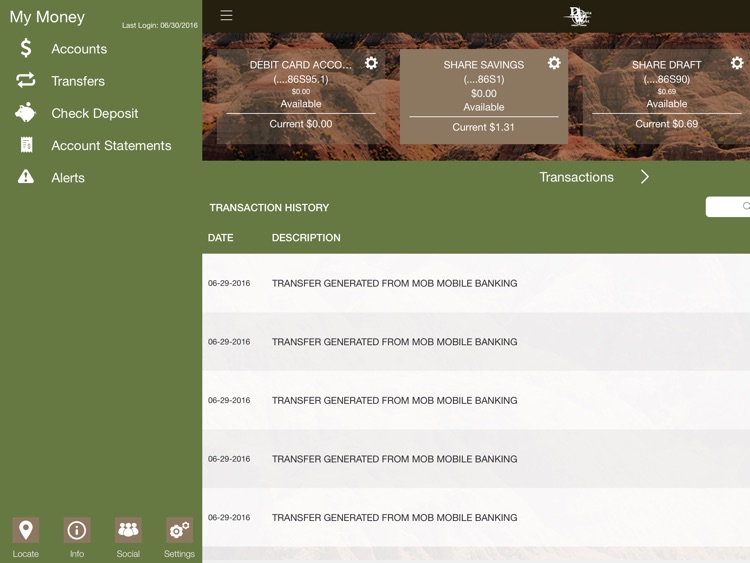Click Current $0.69 on Share Draft
Image resolution: width=750 pixels, height=563 pixels.
[x=666, y=124]
